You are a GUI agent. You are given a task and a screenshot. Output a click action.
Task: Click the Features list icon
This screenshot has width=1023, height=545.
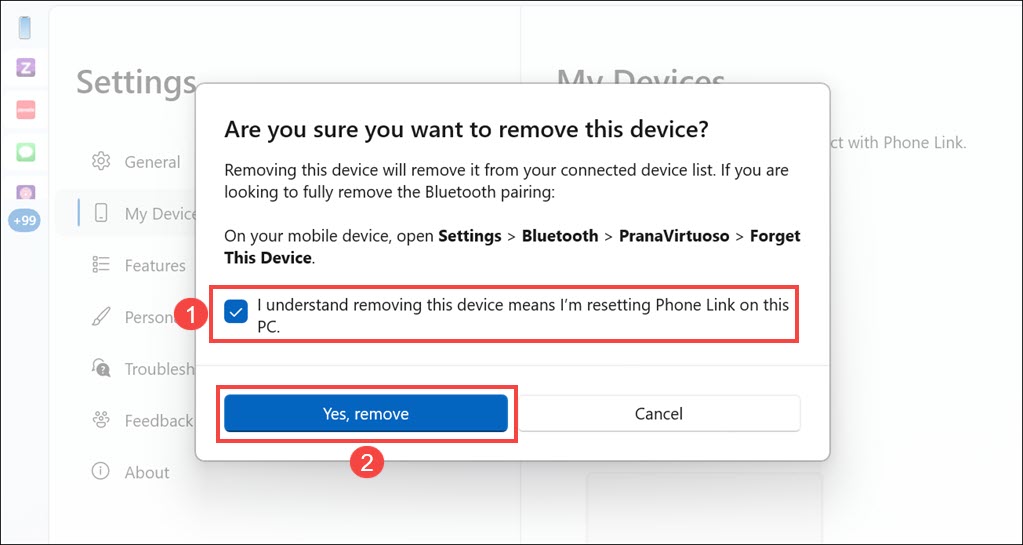click(x=100, y=265)
